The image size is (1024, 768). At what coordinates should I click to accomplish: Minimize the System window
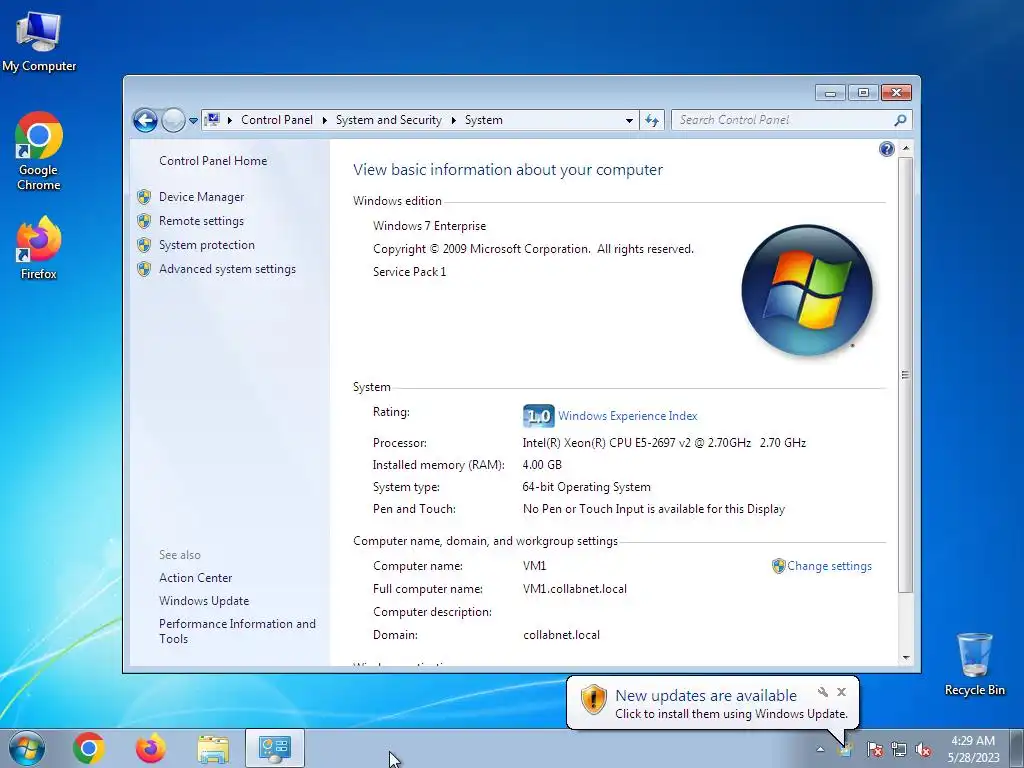tap(830, 93)
